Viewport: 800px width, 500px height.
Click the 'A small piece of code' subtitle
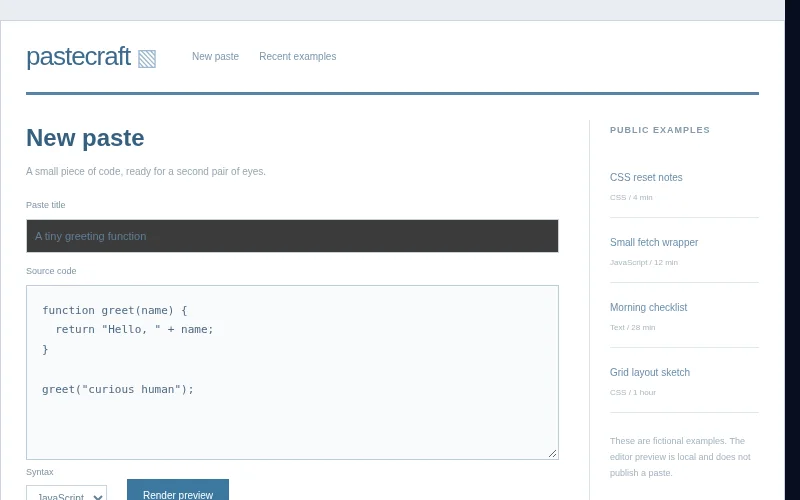146,171
